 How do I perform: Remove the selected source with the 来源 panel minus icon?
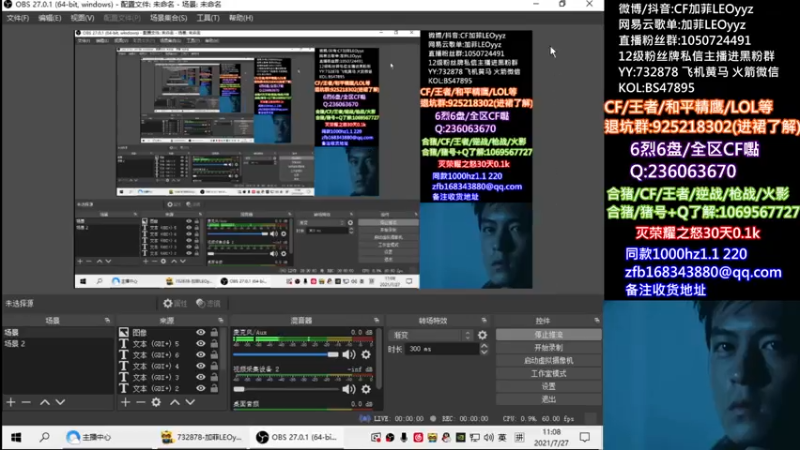(x=141, y=402)
